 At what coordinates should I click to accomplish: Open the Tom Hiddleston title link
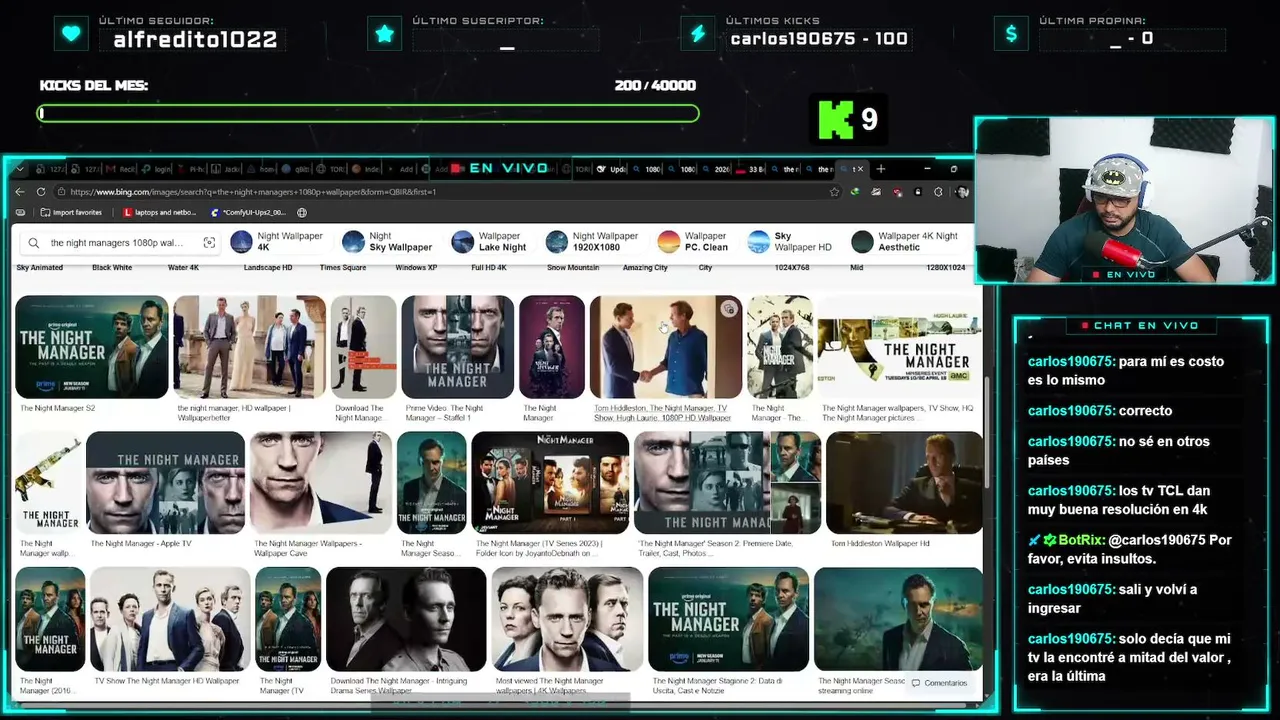(x=661, y=413)
